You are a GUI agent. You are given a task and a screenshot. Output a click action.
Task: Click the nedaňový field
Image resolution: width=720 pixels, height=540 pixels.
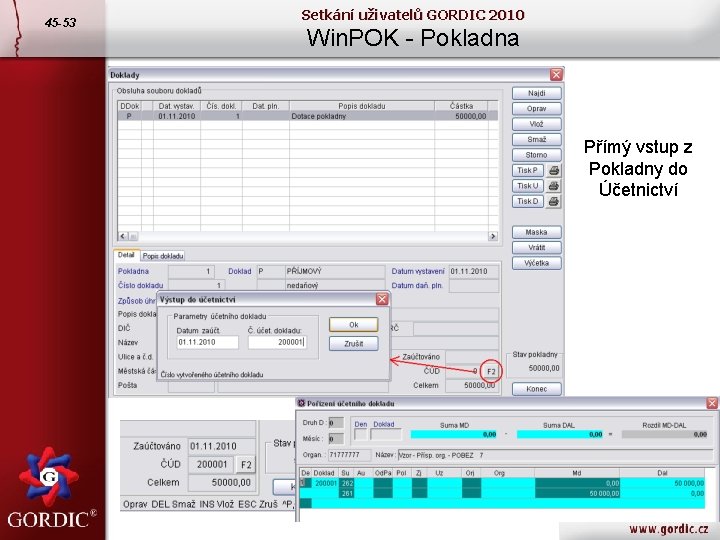(x=334, y=286)
